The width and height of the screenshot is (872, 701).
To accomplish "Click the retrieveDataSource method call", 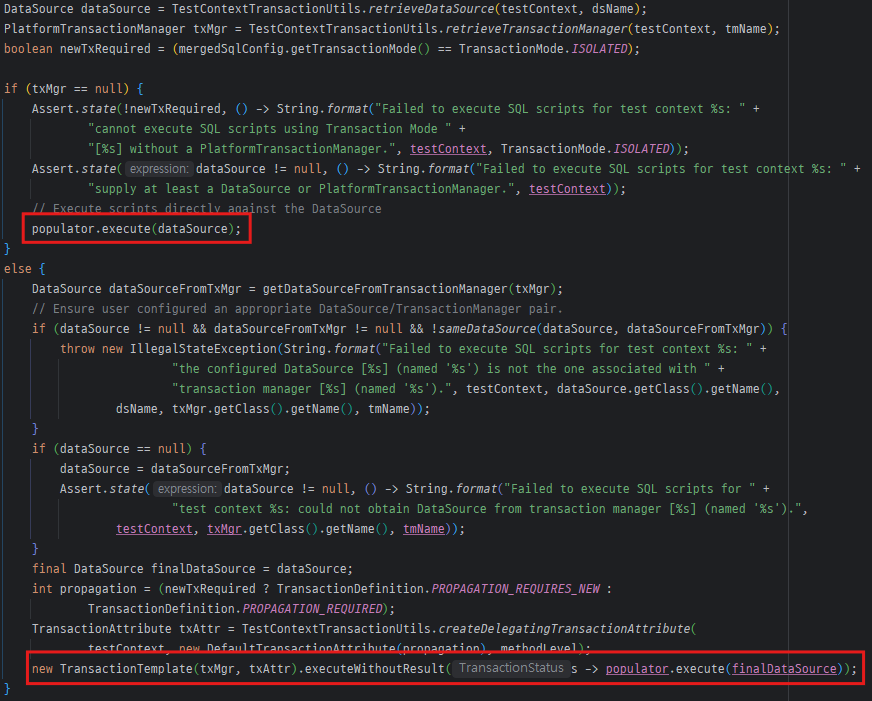I will 431,9.
